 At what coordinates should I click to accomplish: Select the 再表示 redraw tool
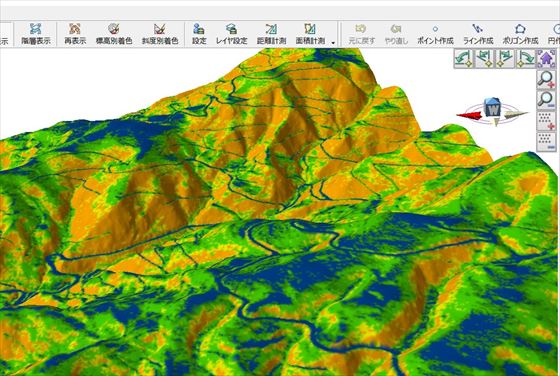75,34
